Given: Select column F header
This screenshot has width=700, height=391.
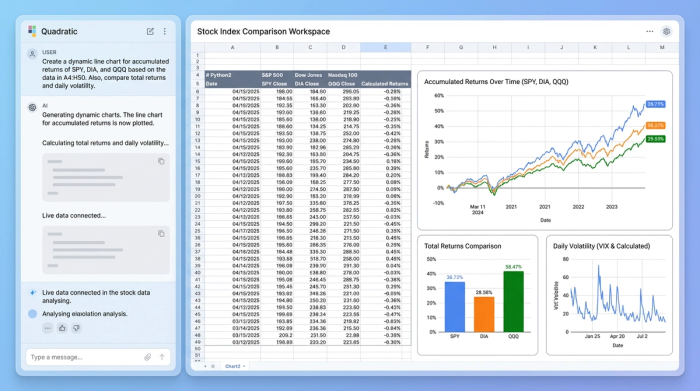Looking at the screenshot, I should pyautogui.click(x=428, y=47).
